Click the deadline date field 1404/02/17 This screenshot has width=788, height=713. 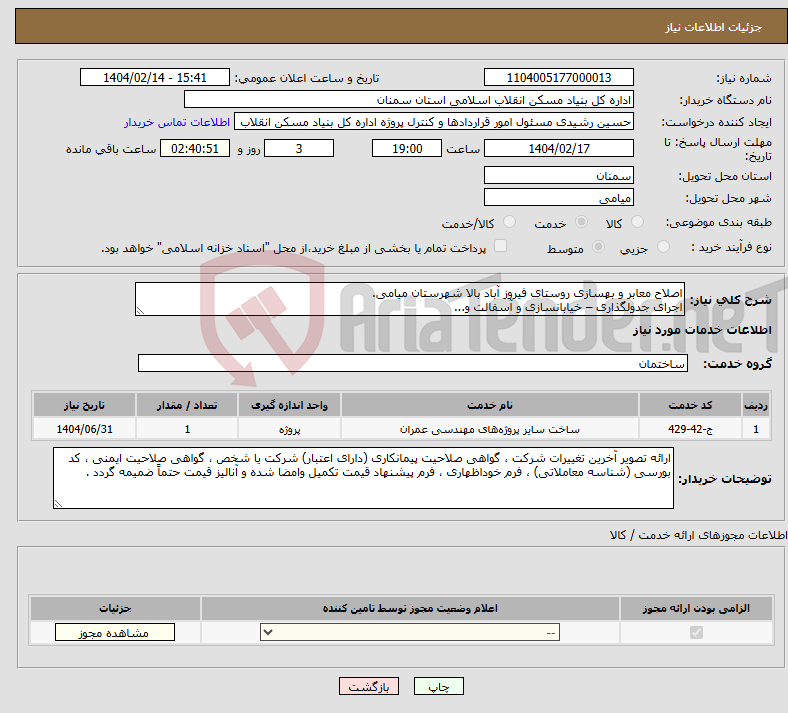pyautogui.click(x=559, y=148)
